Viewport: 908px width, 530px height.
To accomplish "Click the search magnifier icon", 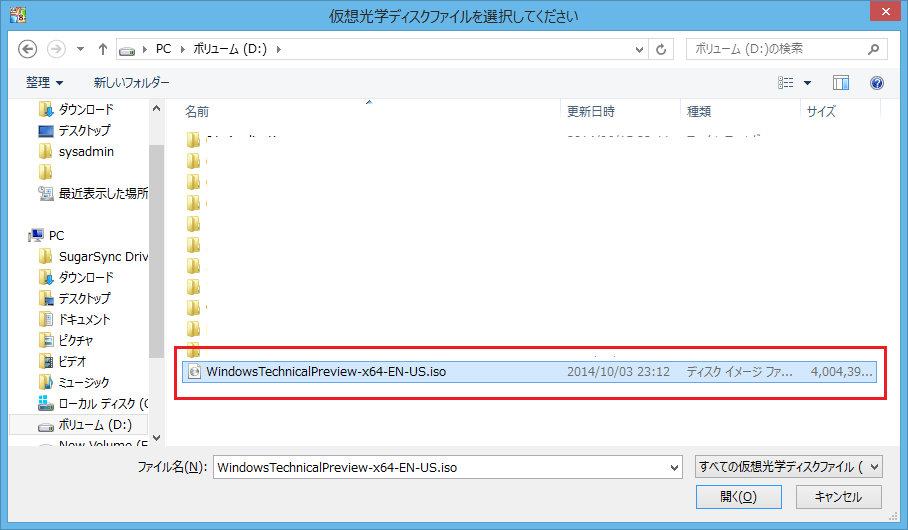I will pos(873,49).
